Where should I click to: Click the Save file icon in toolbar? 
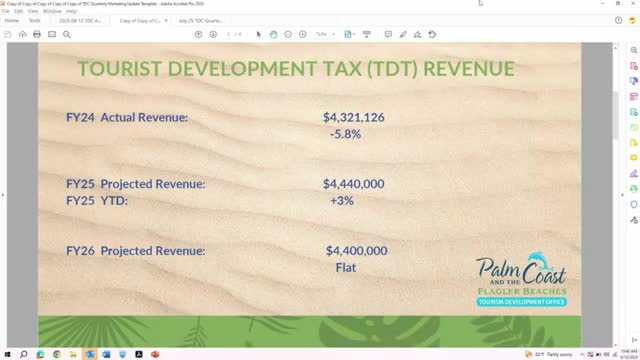8,35
